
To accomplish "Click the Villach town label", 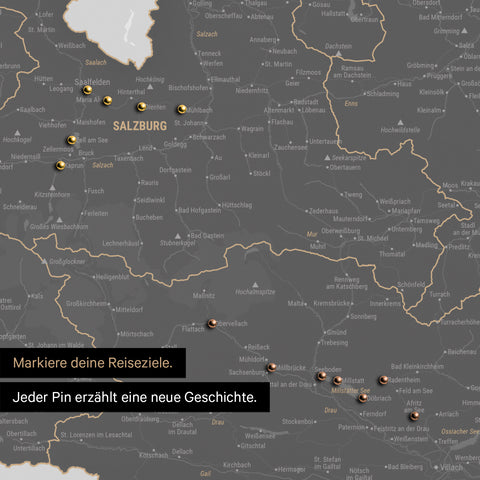I will pyautogui.click(x=451, y=467).
